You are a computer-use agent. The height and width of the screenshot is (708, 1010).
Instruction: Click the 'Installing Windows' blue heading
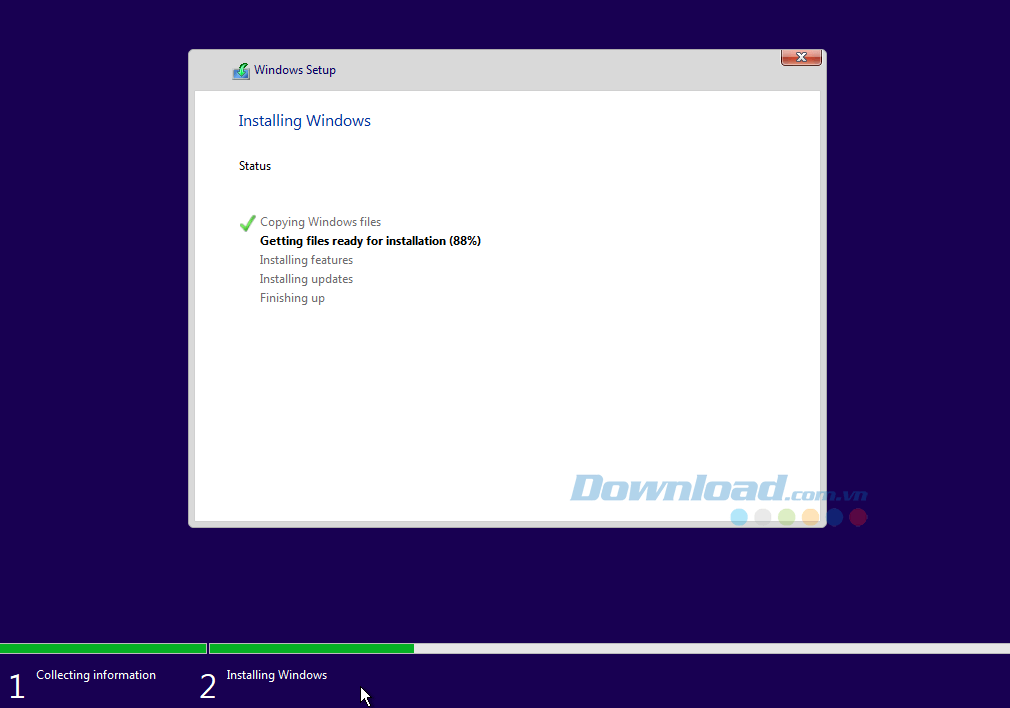(305, 121)
